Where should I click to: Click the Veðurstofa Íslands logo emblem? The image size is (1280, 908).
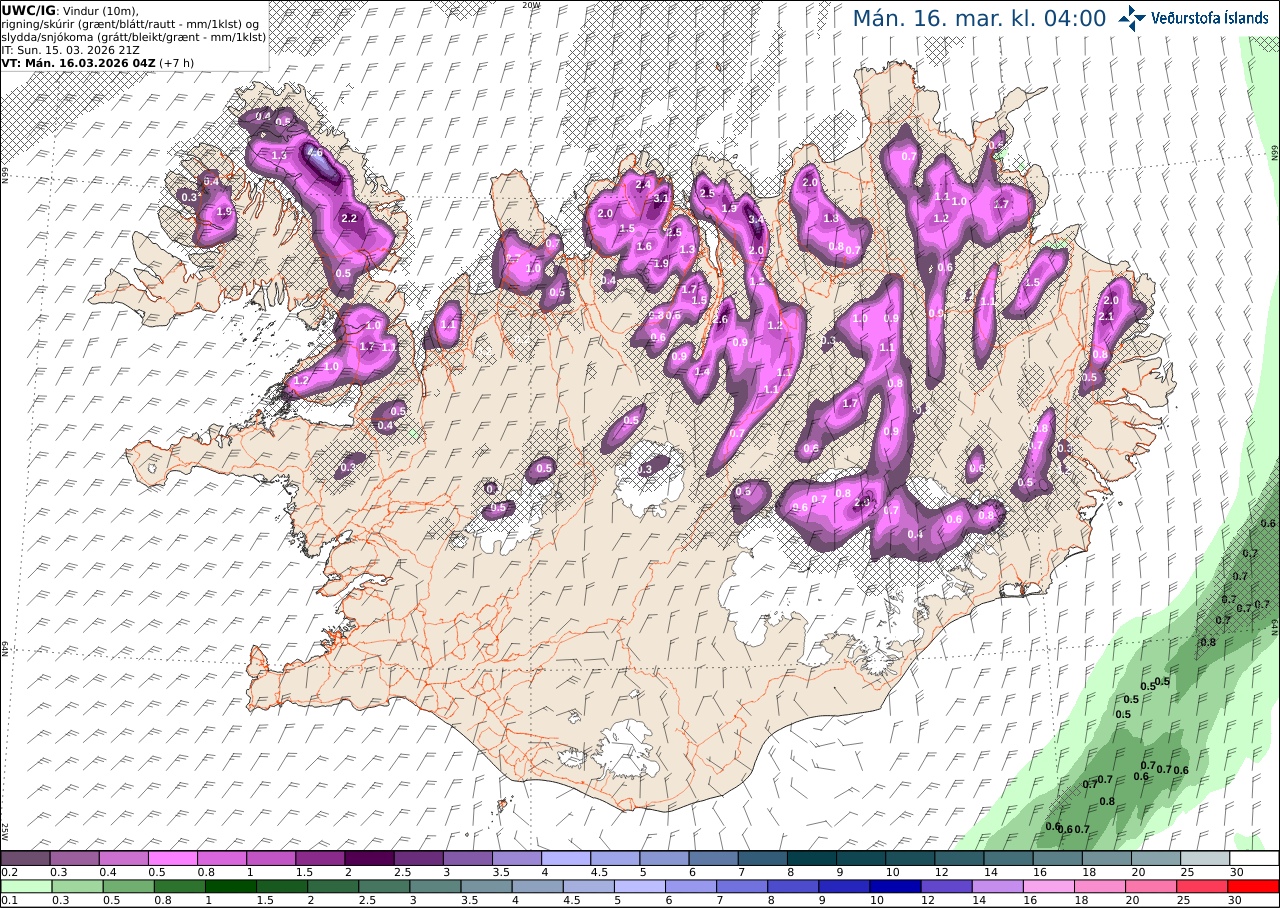coord(1131,18)
